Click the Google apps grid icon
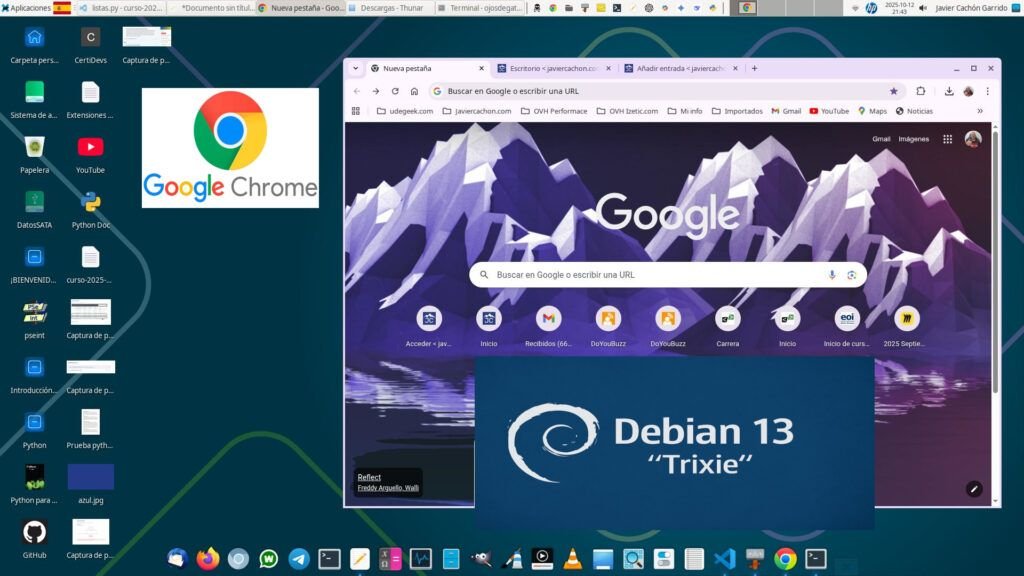 [x=947, y=139]
